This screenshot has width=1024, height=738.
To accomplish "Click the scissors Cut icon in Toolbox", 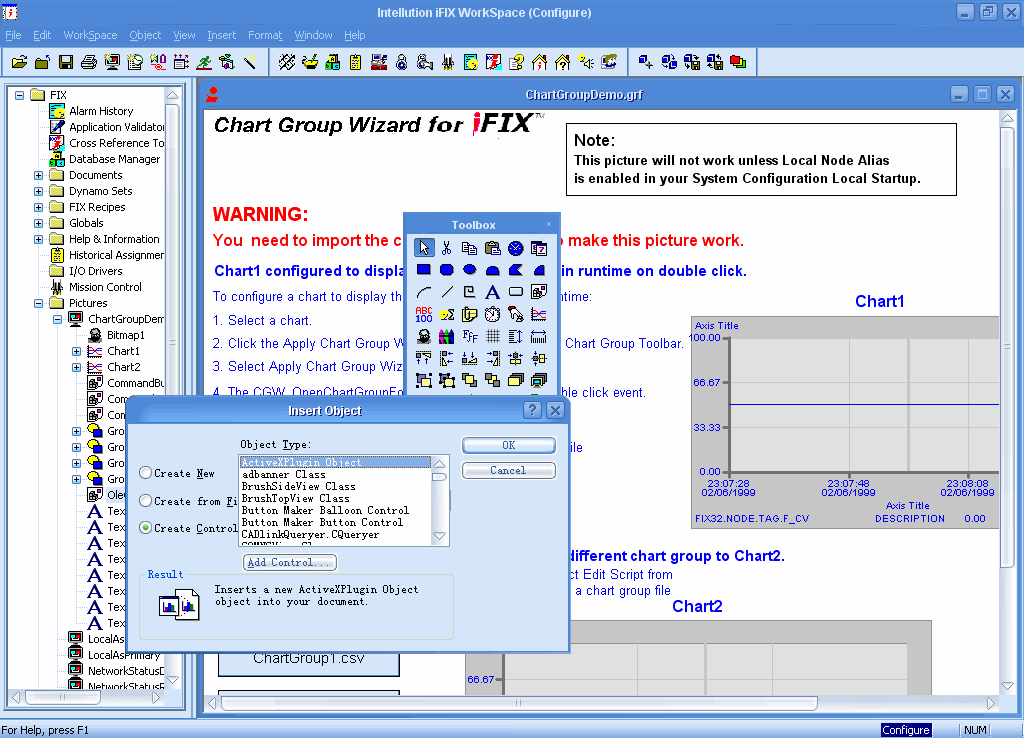I will tap(447, 248).
